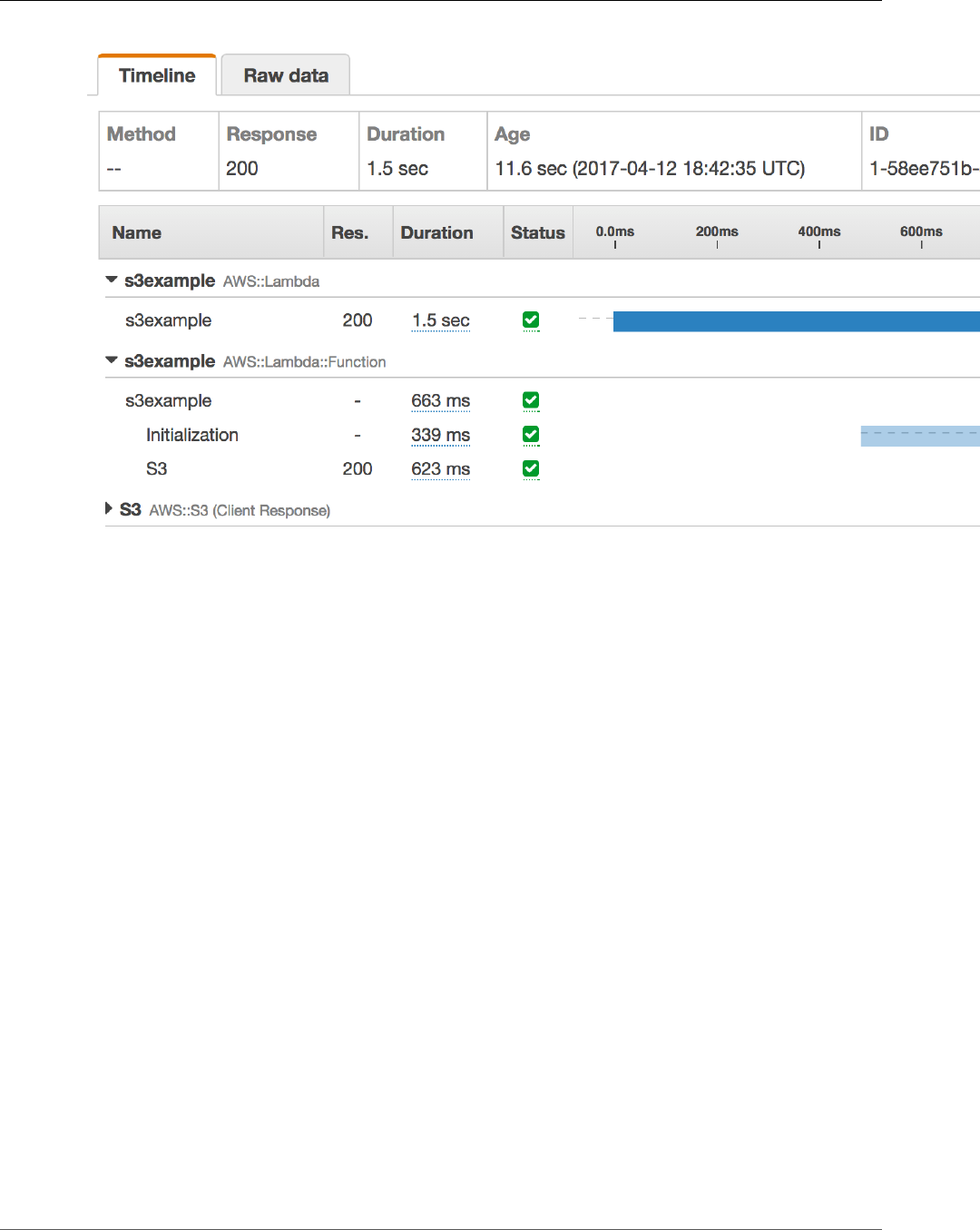
Task: Select the S3 subsegment name
Action: pyautogui.click(x=157, y=468)
